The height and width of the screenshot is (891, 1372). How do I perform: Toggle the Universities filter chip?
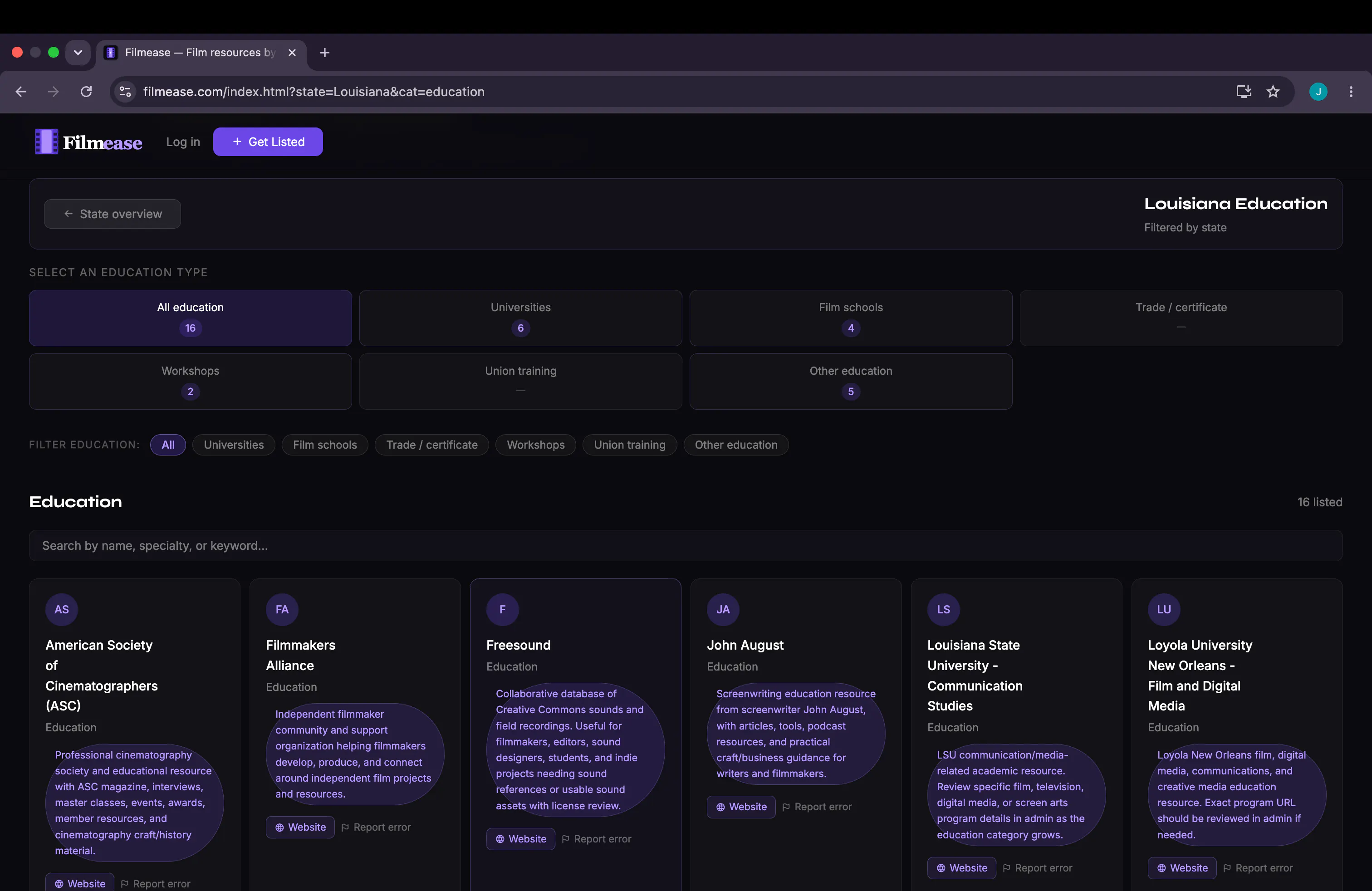234,445
